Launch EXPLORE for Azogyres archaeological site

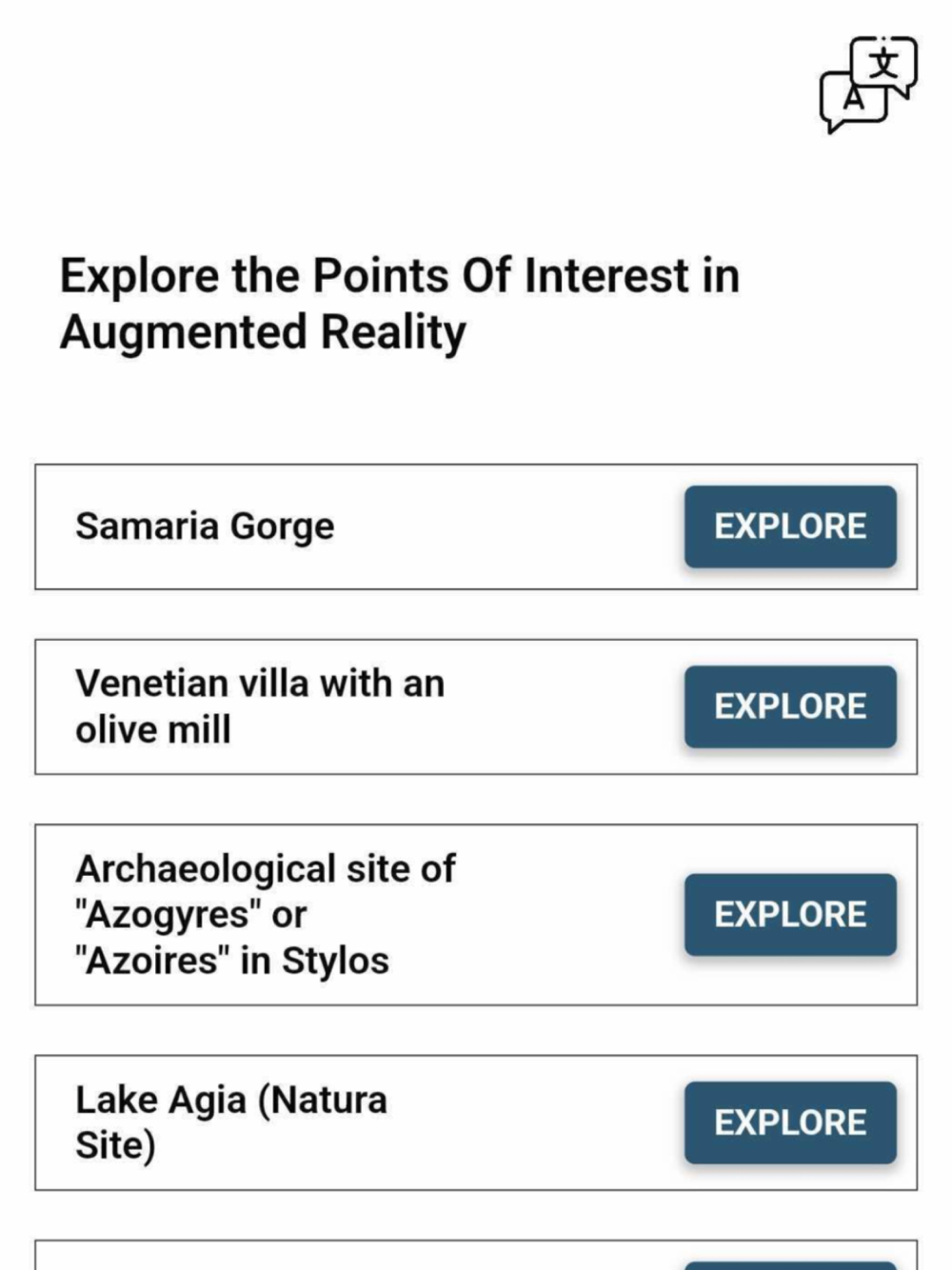(790, 914)
